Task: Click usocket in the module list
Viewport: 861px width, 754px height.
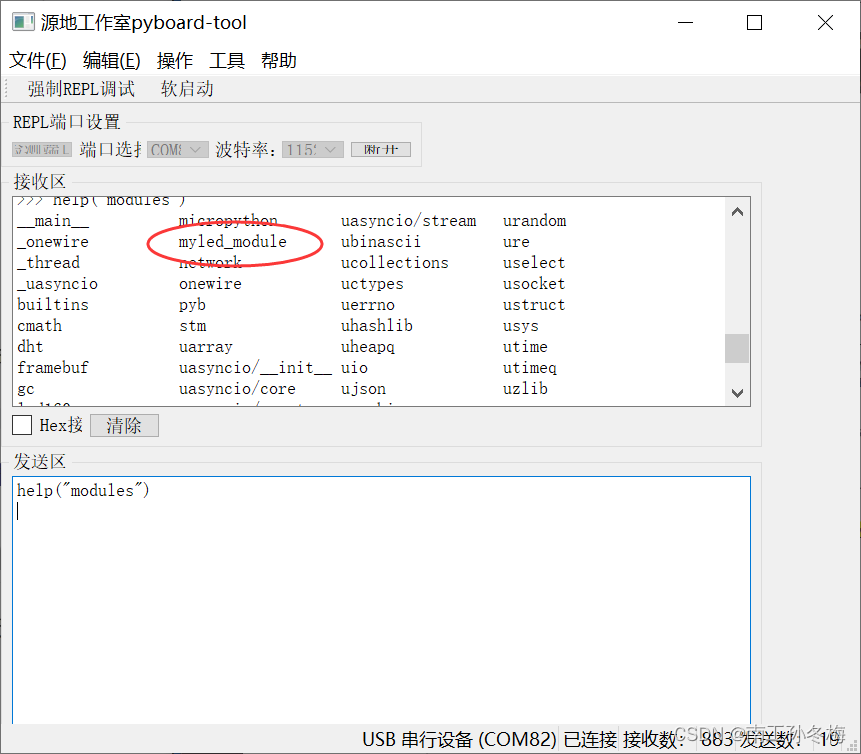Action: 534,284
